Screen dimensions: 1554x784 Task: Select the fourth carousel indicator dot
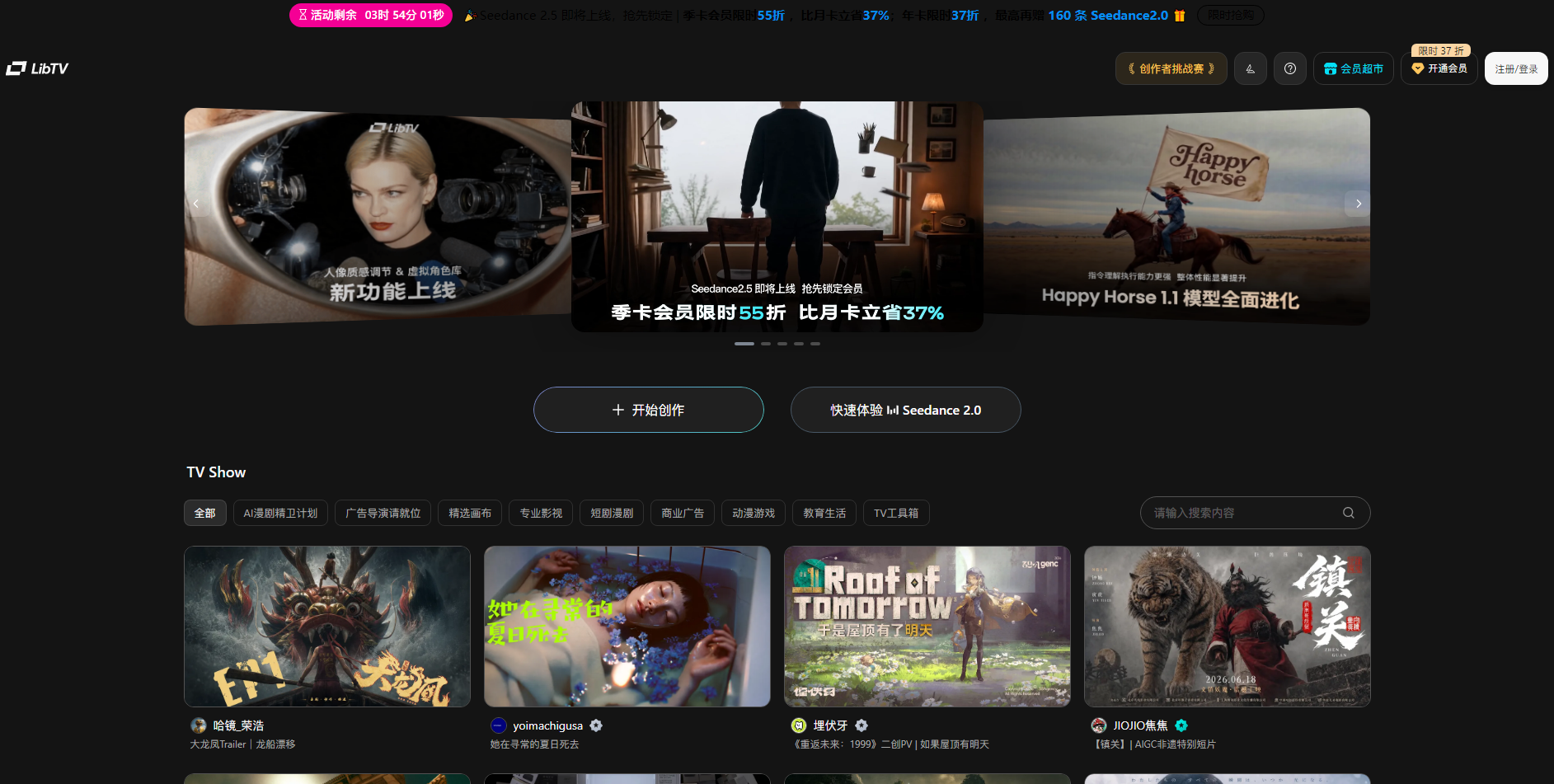pyautogui.click(x=799, y=344)
